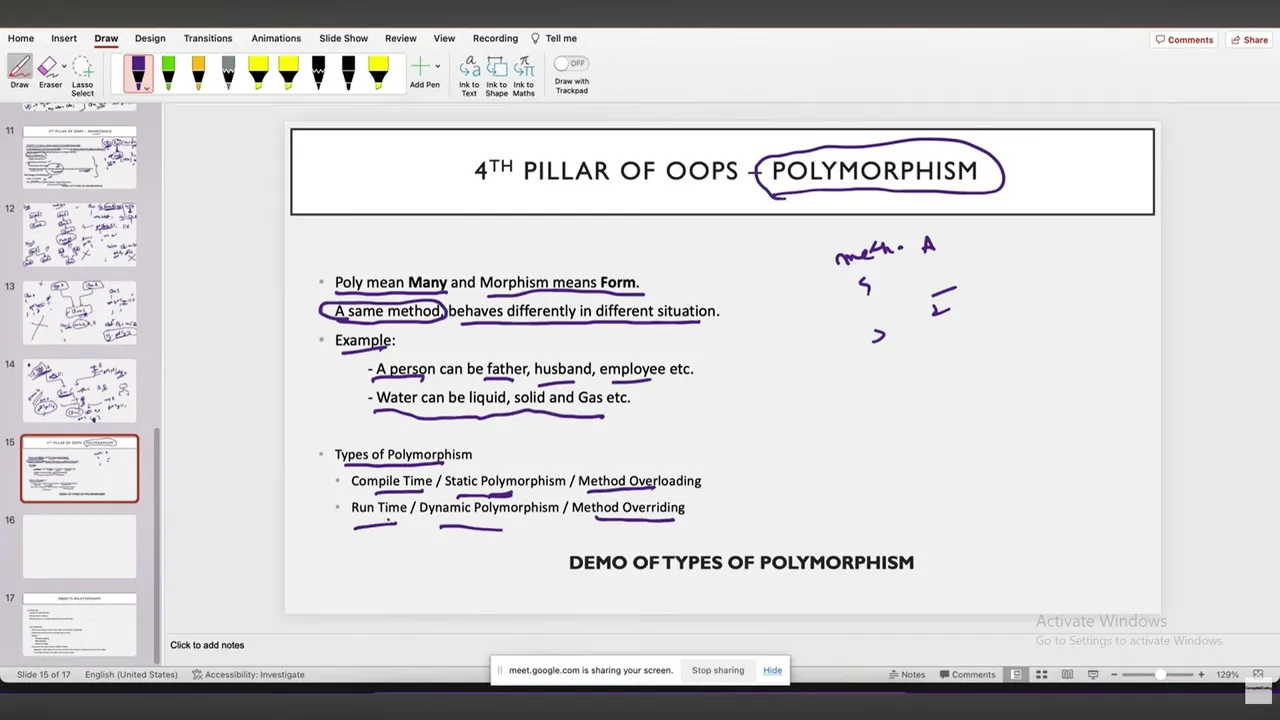Start slide show from status bar icon
This screenshot has width=1280, height=720.
(x=1093, y=674)
